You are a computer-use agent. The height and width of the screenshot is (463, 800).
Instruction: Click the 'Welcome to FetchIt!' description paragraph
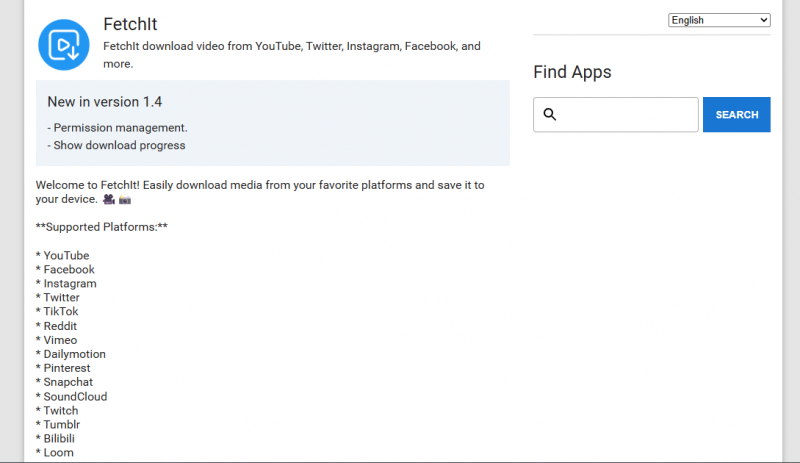click(260, 192)
